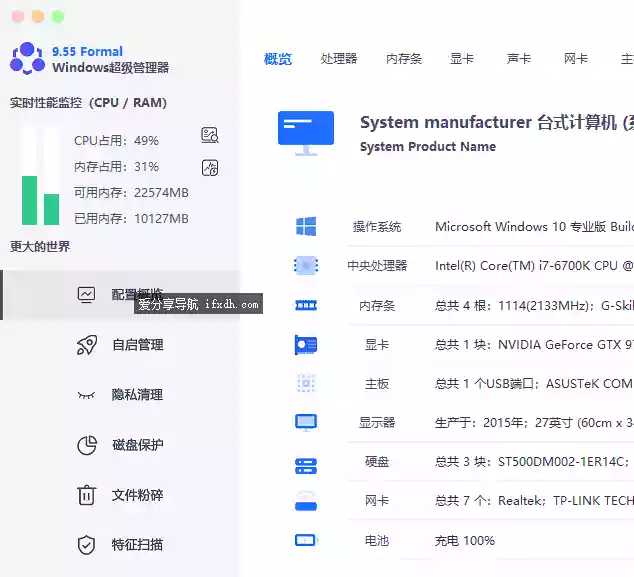Open 特征扫描 in the sidebar
This screenshot has height=577, width=634.
(x=121, y=545)
